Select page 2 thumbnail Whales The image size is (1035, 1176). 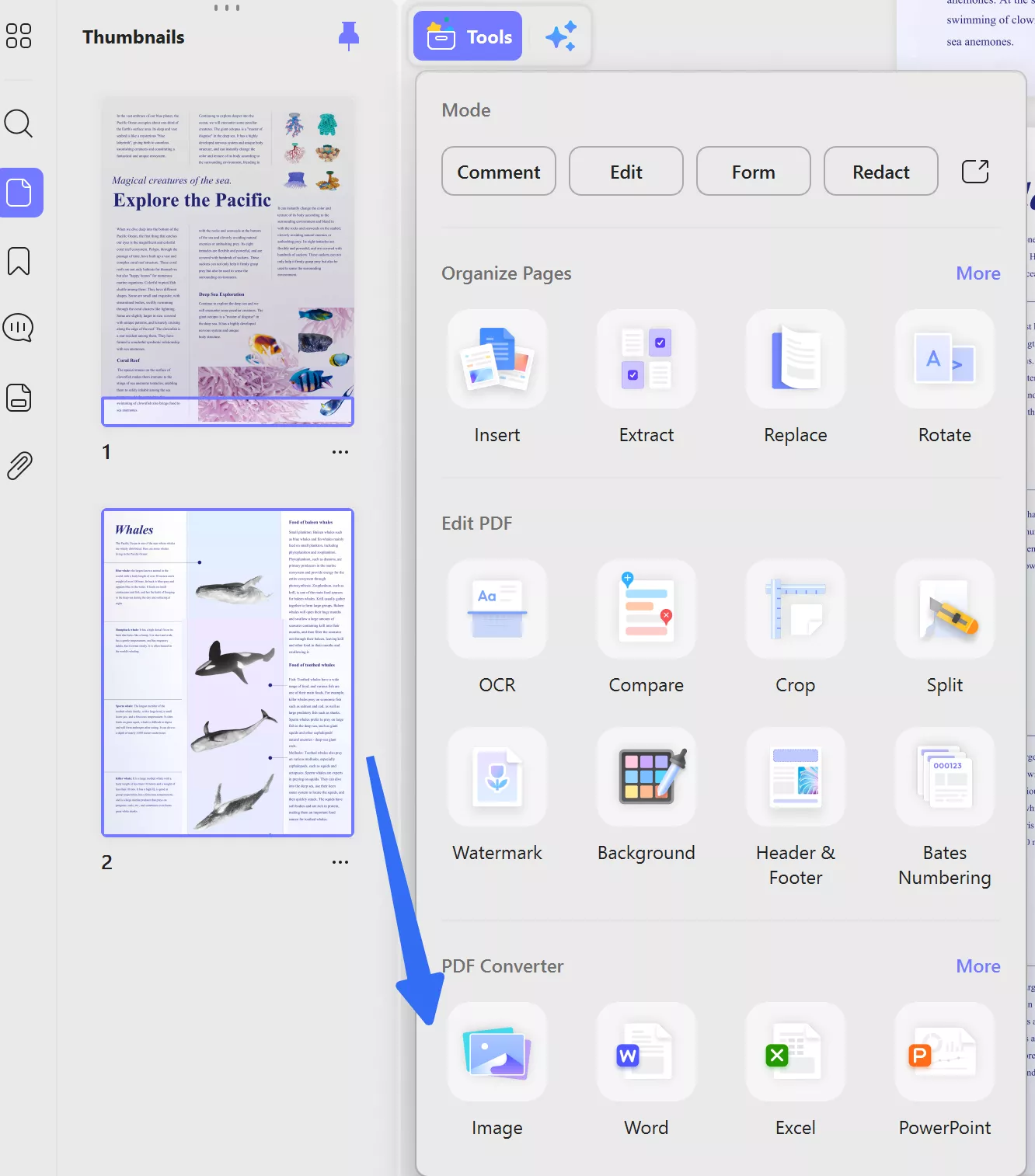coord(228,673)
